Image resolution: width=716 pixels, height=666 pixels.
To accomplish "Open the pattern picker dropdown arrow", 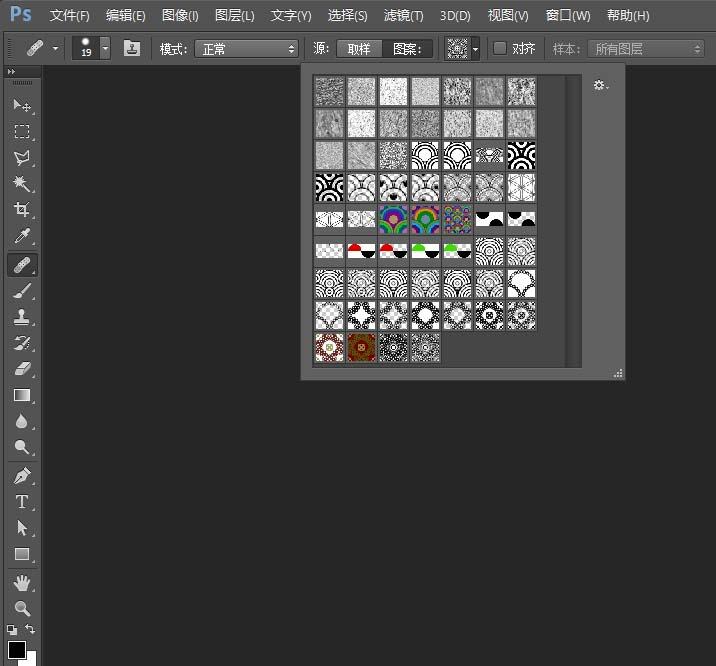I will (x=476, y=49).
